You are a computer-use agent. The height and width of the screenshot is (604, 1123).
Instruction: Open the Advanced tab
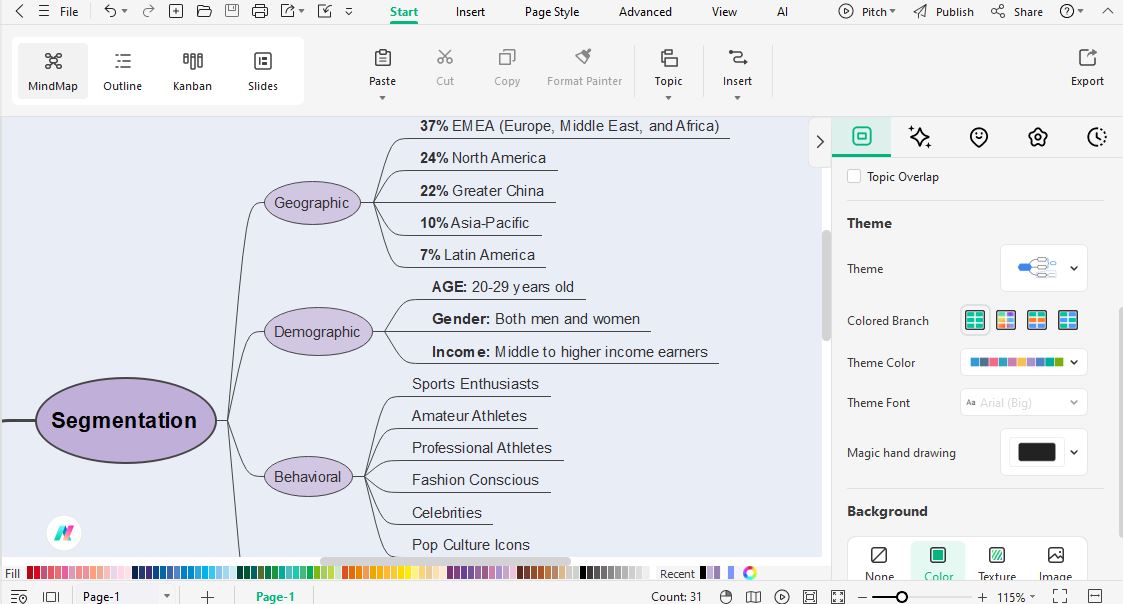645,12
